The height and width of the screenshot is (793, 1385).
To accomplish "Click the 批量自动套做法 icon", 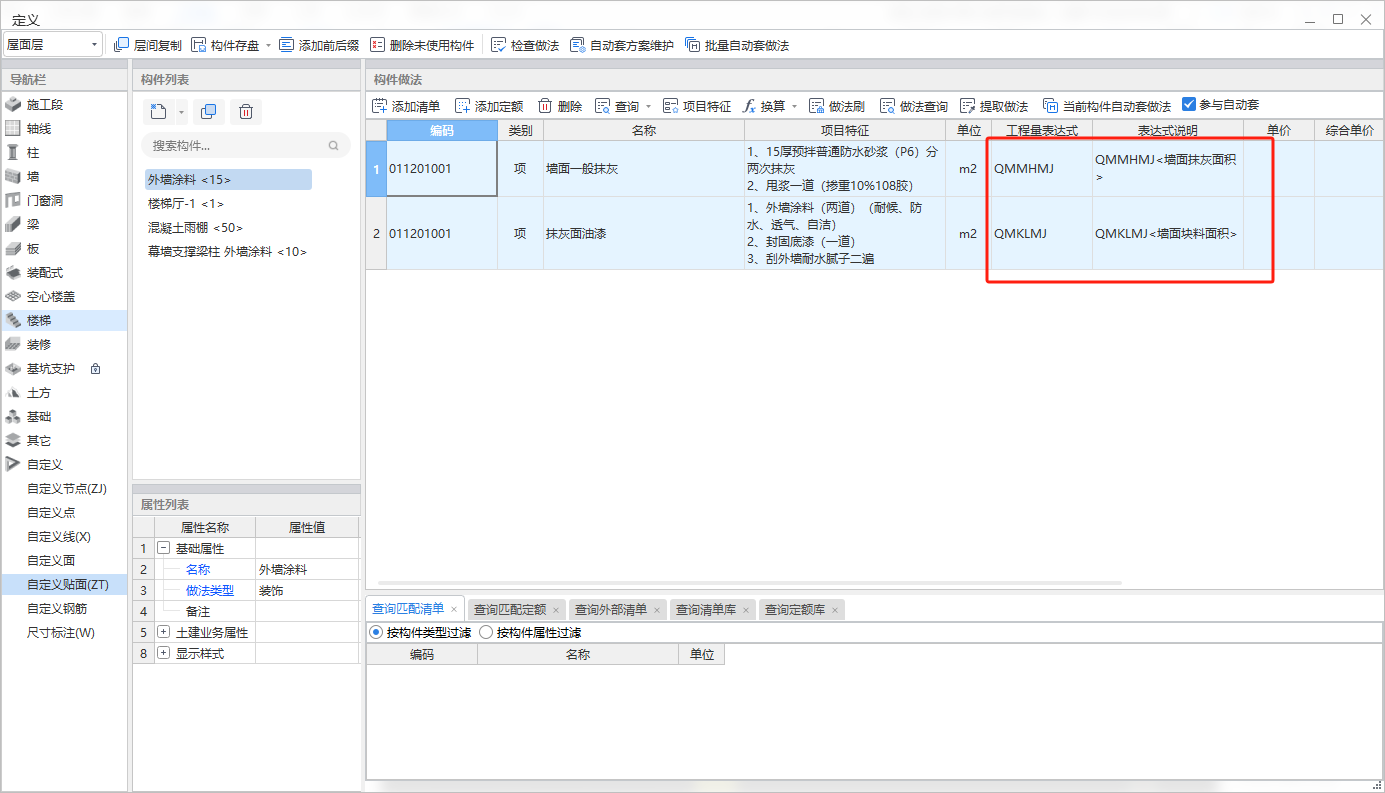I will click(692, 45).
